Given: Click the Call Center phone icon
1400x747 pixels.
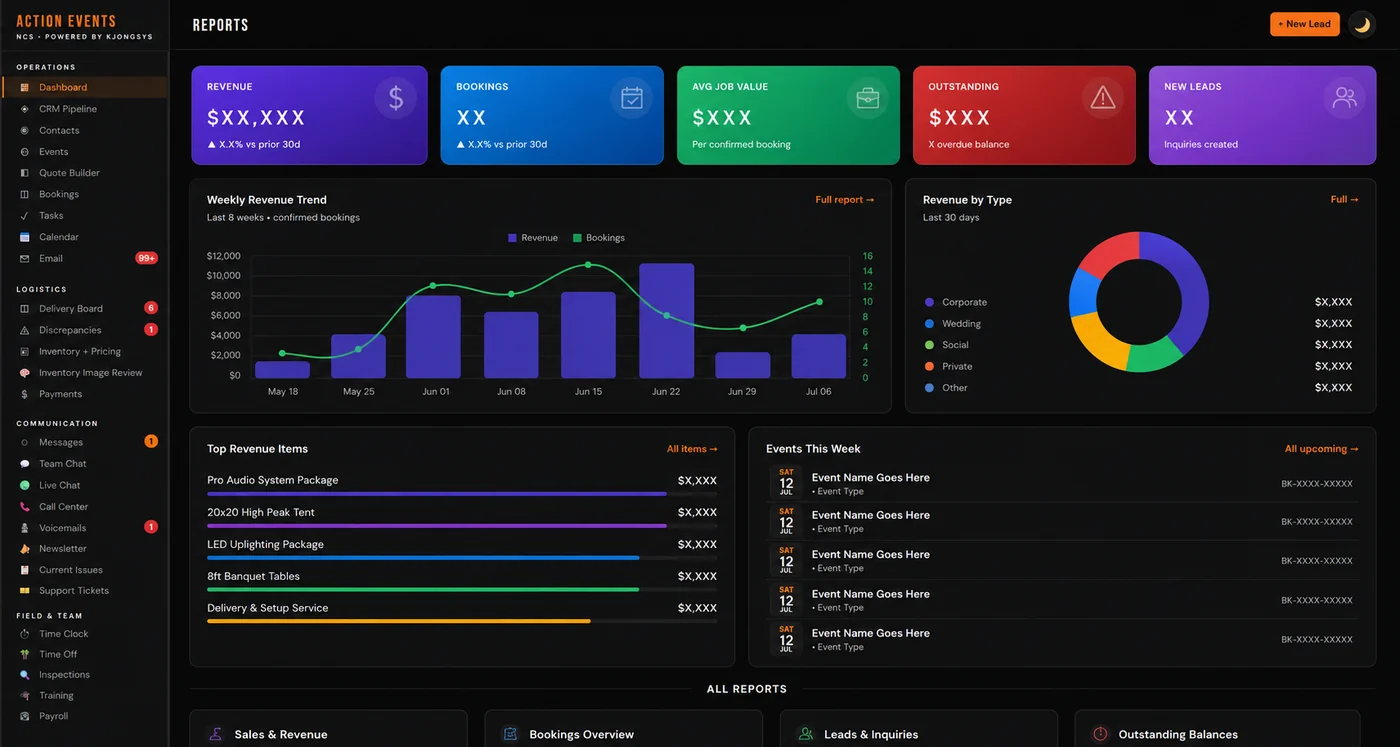Looking at the screenshot, I should click(25, 507).
